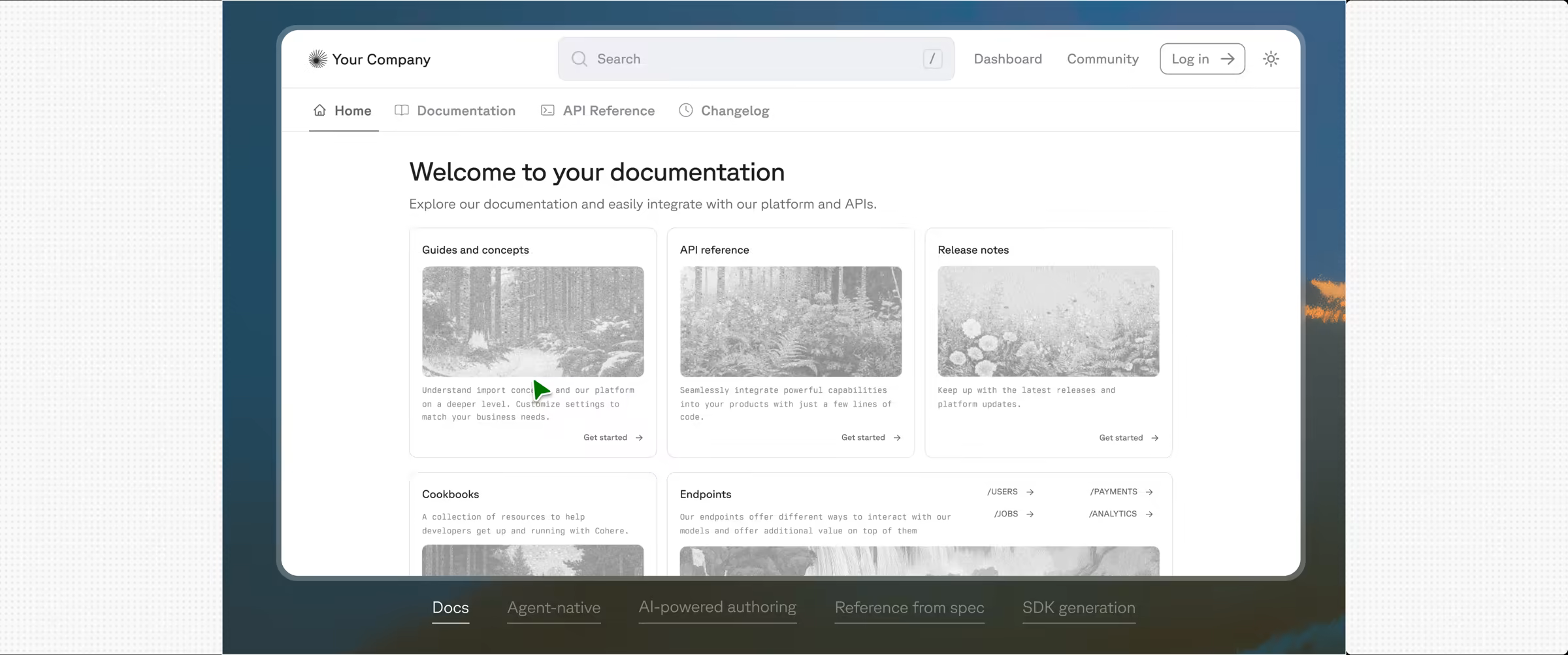Click the Cookbooks card title
The width and height of the screenshot is (1568, 655).
pyautogui.click(x=450, y=494)
